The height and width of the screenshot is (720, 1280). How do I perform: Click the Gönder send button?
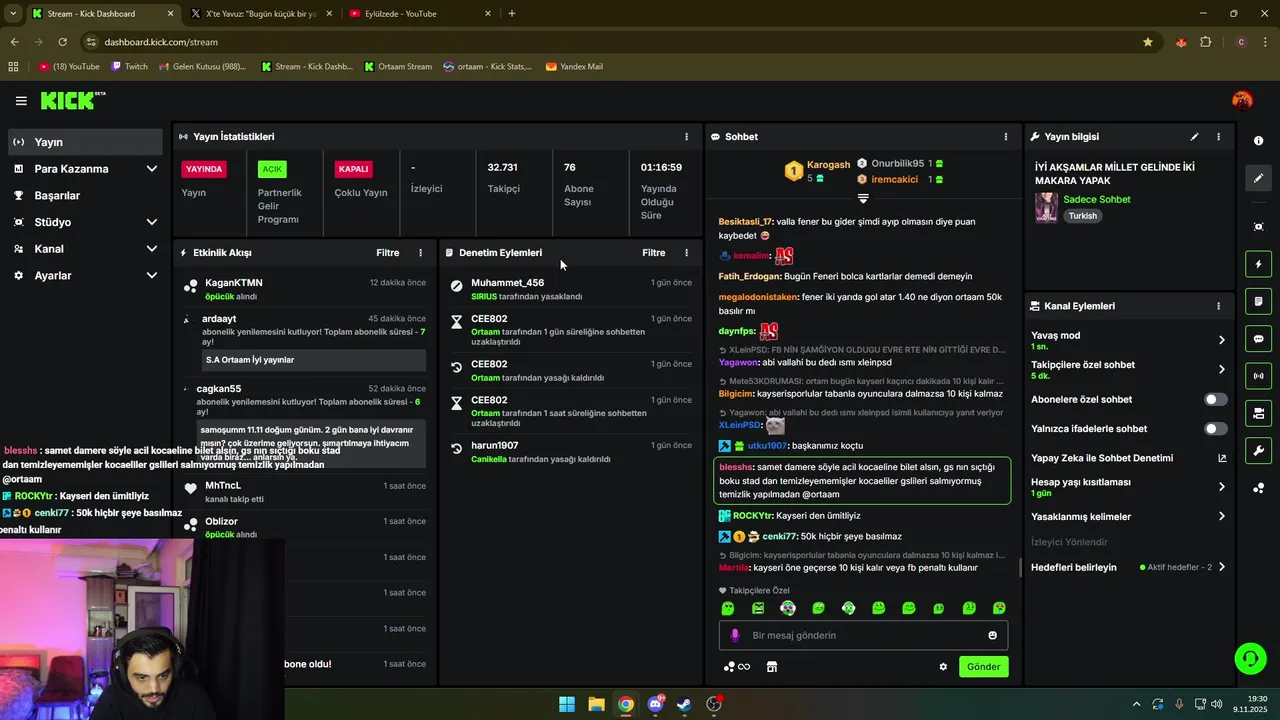click(983, 667)
